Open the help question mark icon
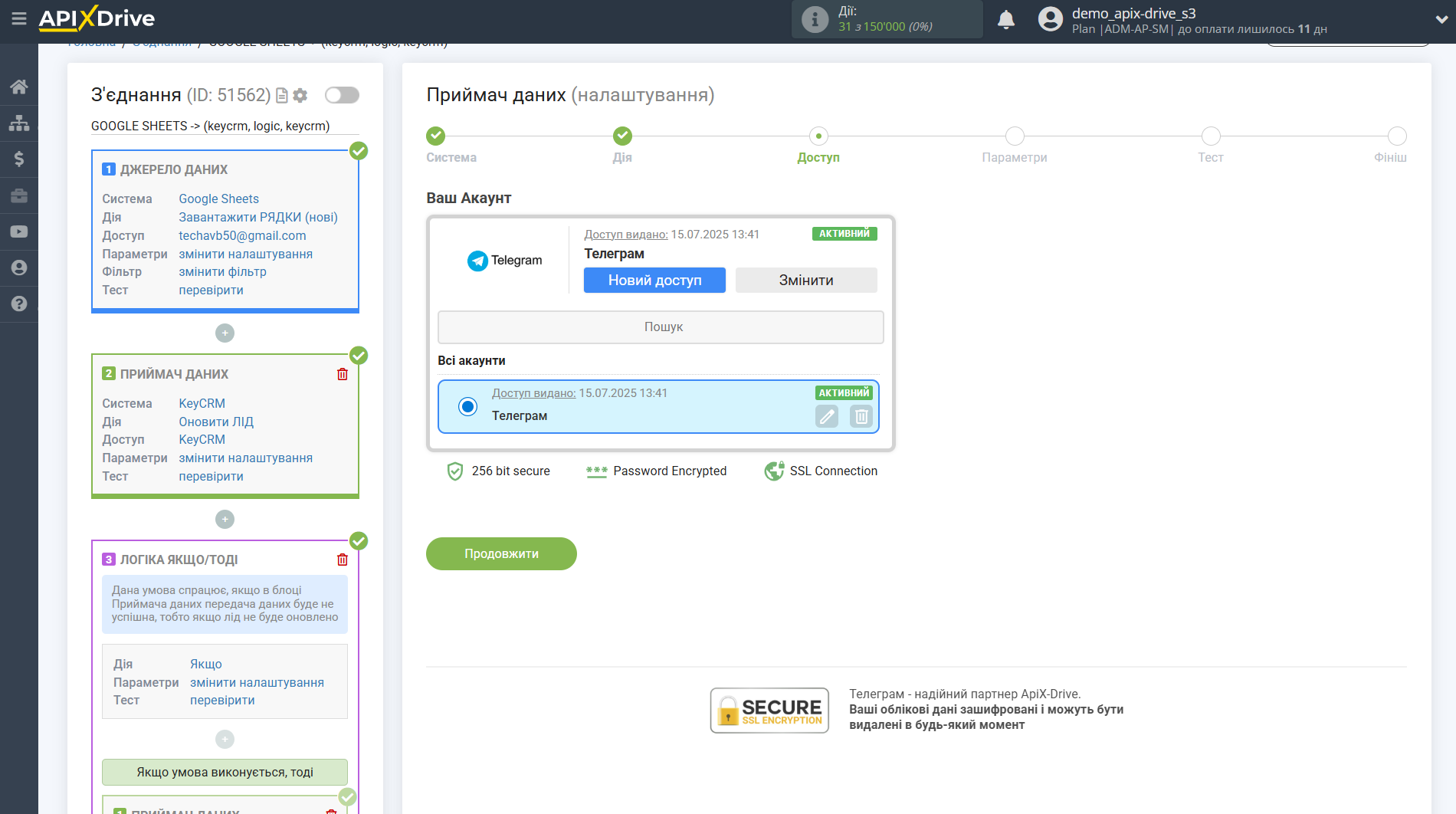The height and width of the screenshot is (814, 1456). 19,304
